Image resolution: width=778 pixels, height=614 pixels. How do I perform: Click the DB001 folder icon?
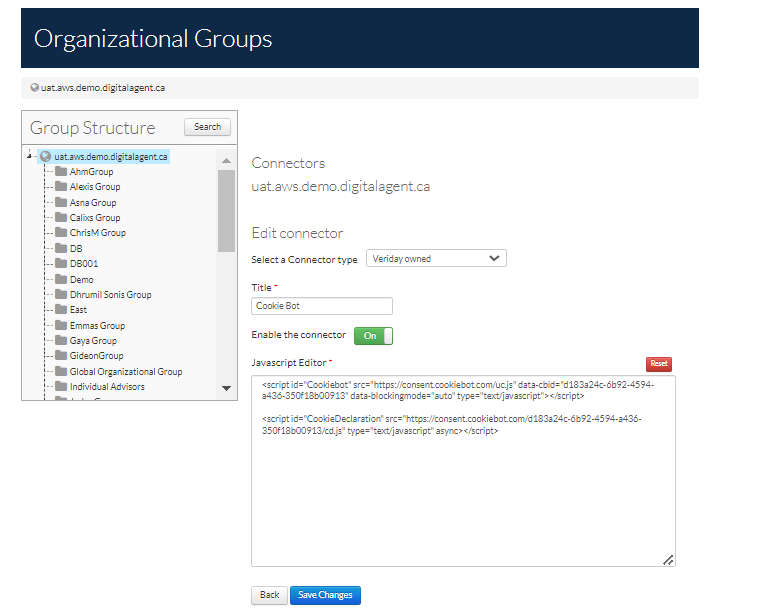61,263
